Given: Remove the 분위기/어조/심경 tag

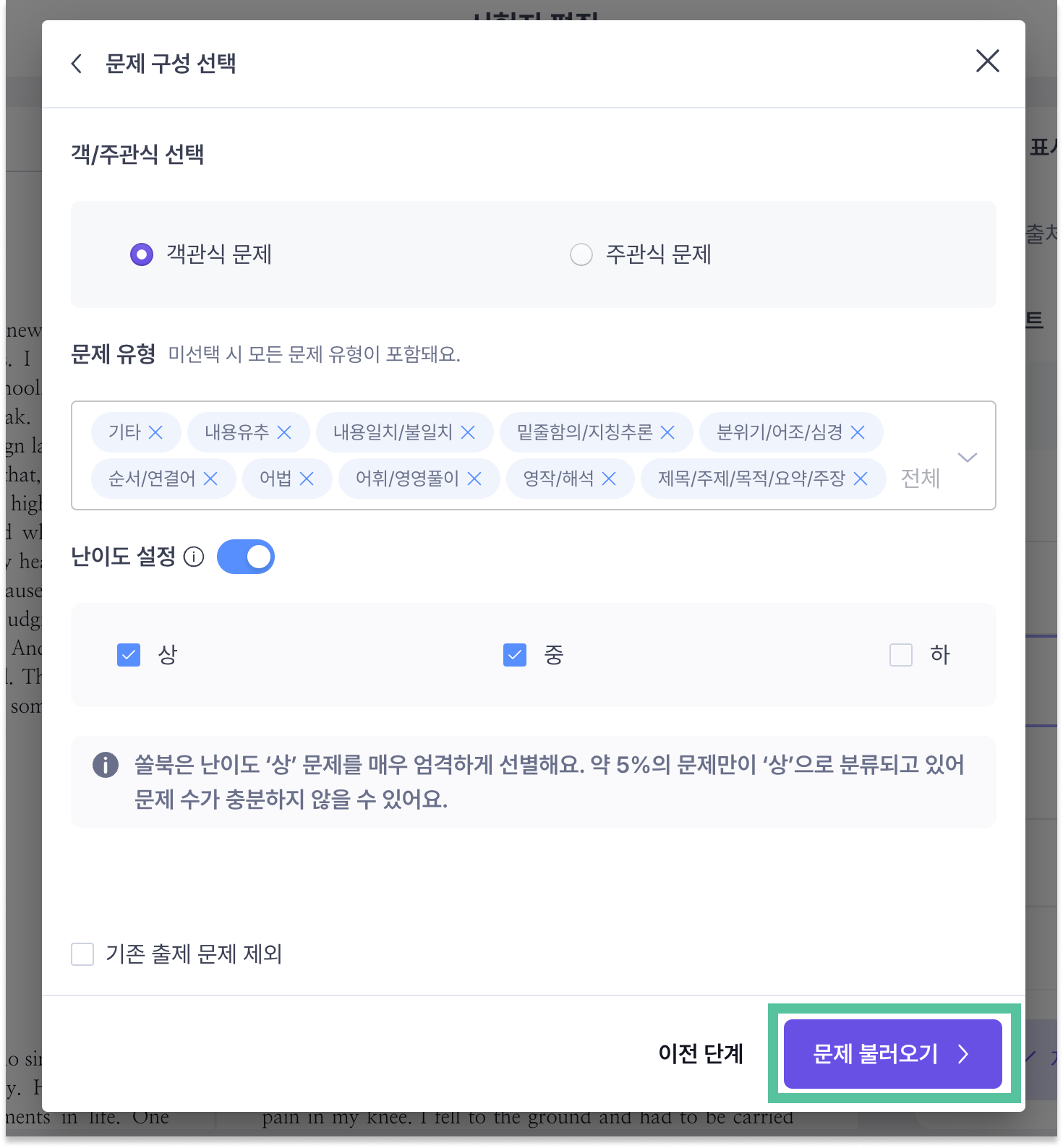Looking at the screenshot, I should 858,432.
